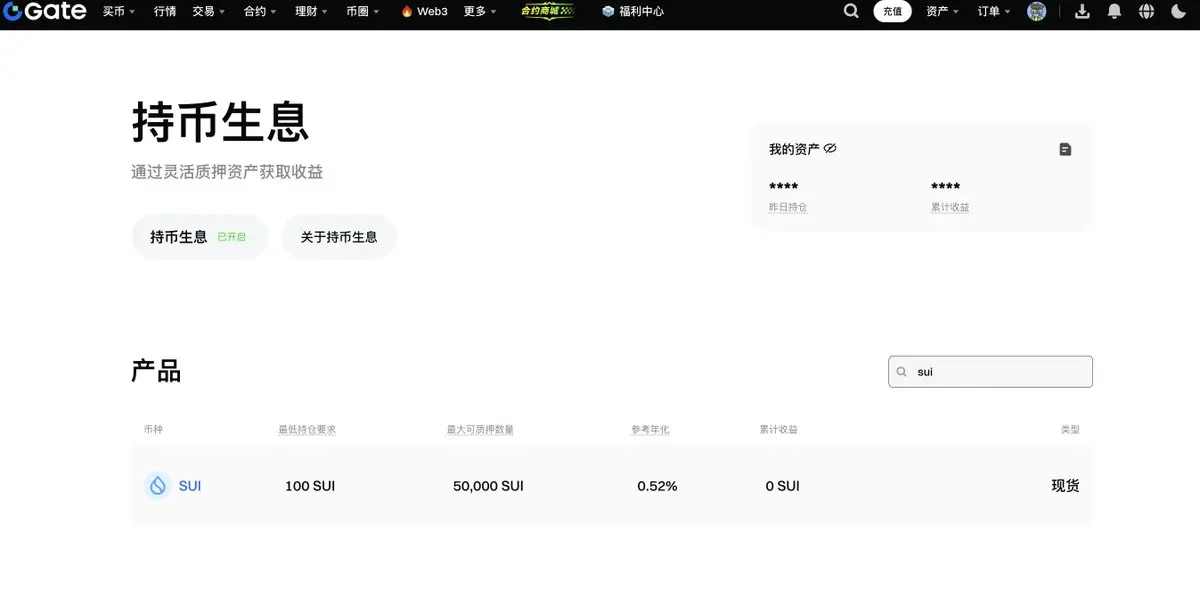Expand the 币圈 dropdown
Screen dimensions: 1200x607
[x=363, y=11]
